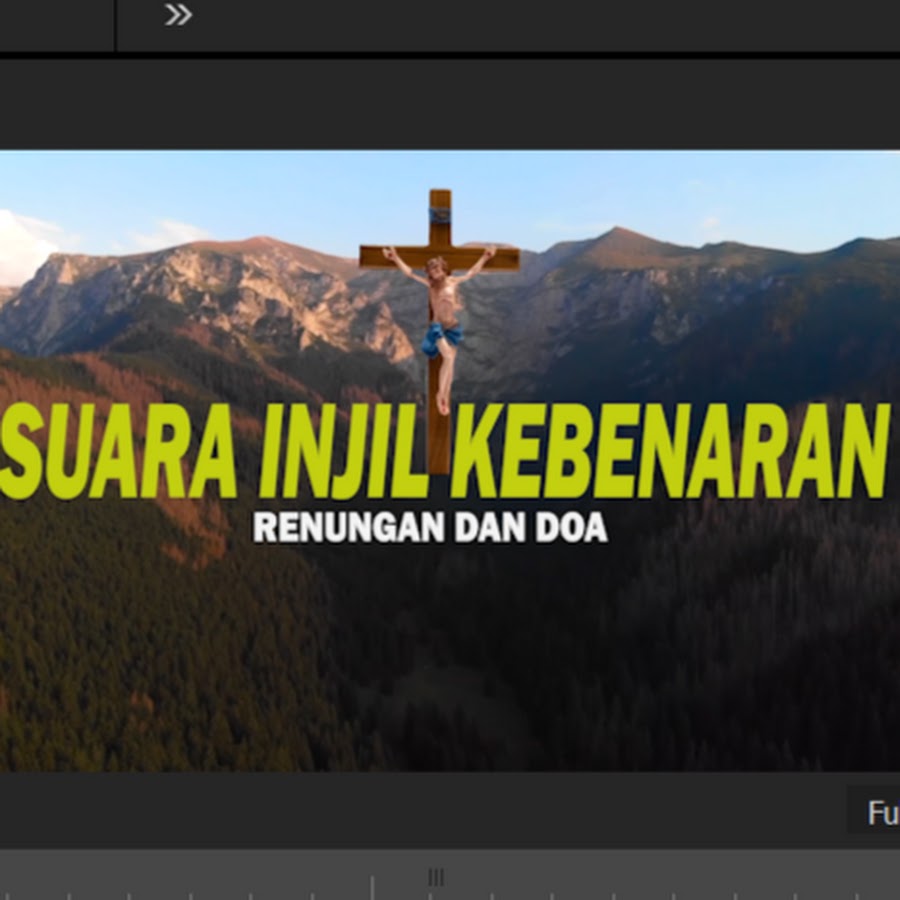900x900 pixels.
Task: Click the triple-bar grip handle on the time ruler
Action: pyautogui.click(x=436, y=877)
